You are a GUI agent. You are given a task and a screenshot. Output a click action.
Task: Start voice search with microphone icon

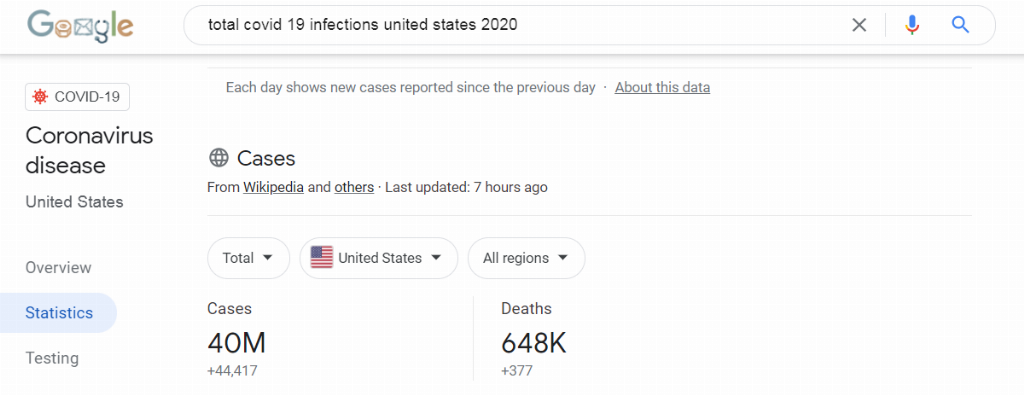point(912,25)
